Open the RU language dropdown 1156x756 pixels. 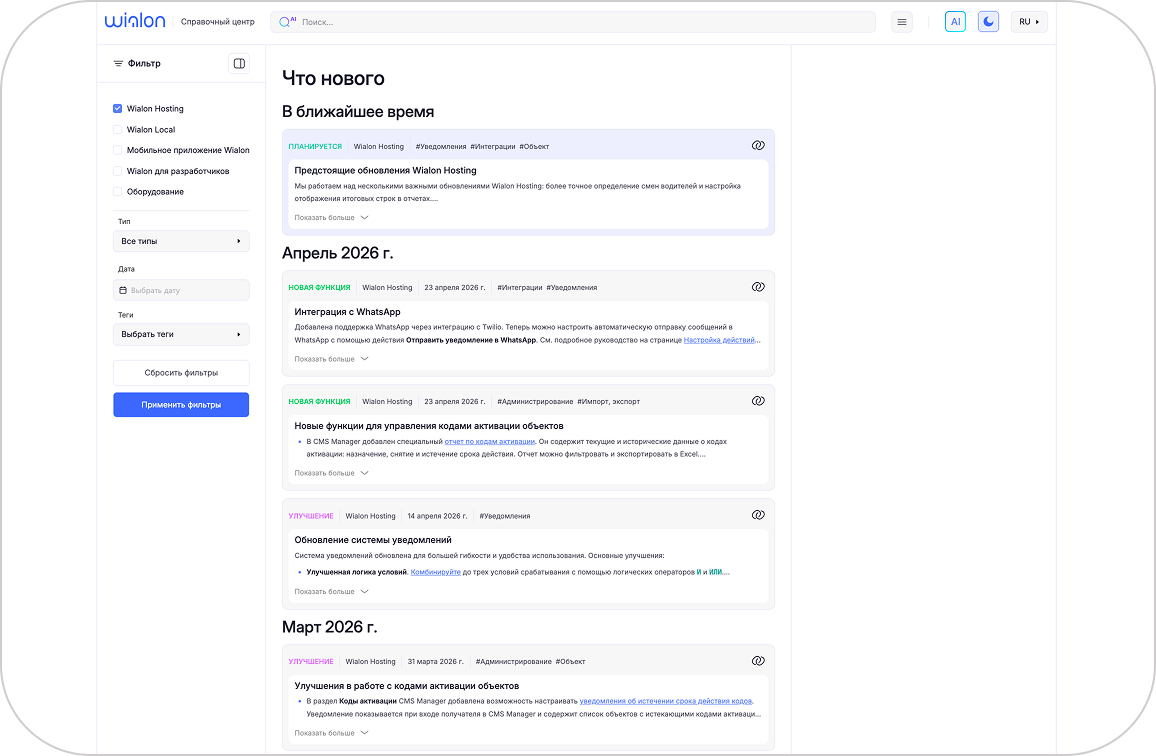(1029, 22)
